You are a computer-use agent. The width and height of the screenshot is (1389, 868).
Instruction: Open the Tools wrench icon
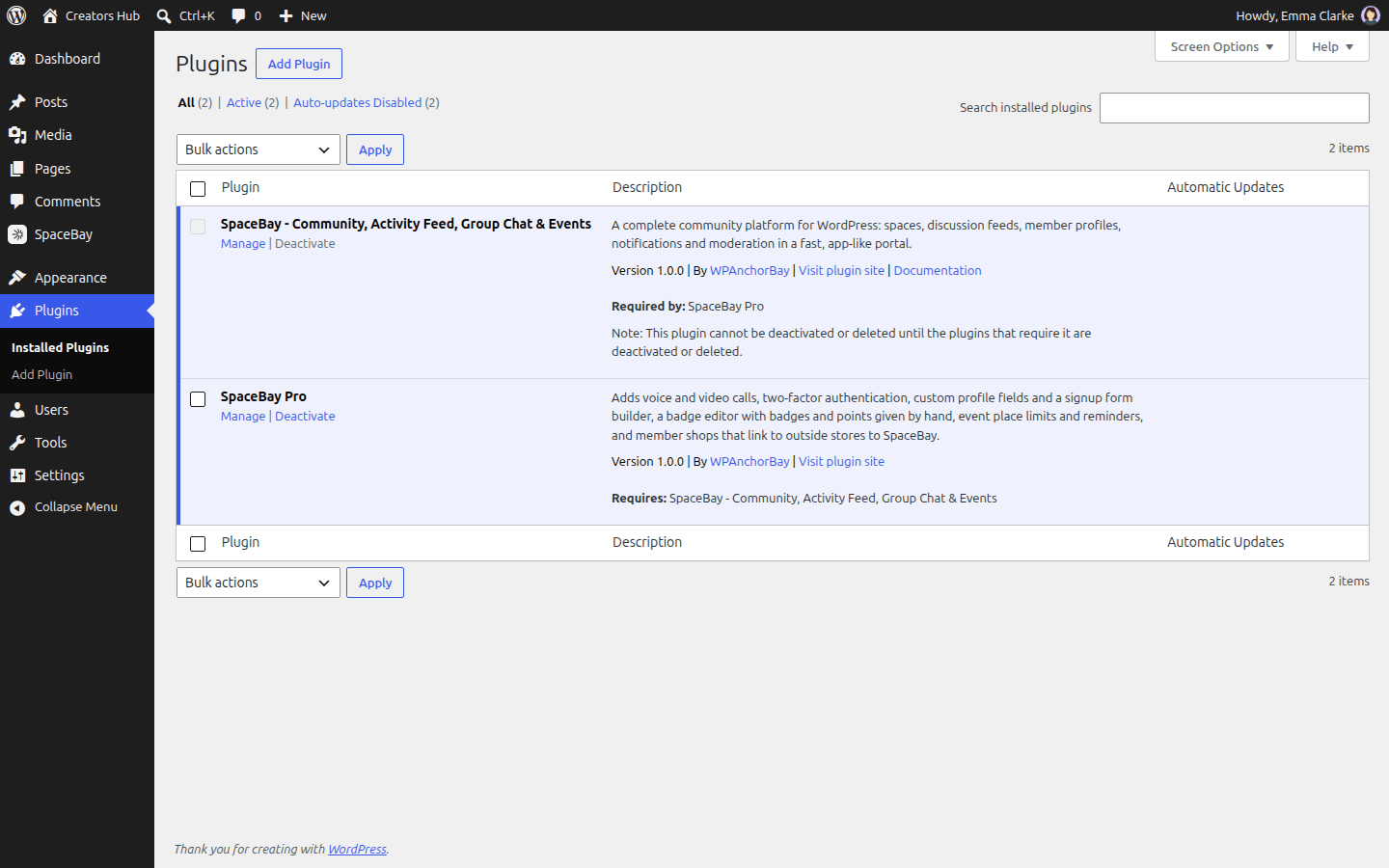coord(17,443)
